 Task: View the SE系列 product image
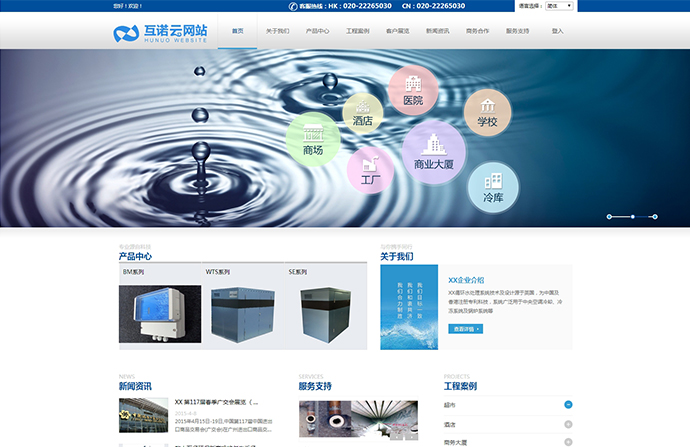pyautogui.click(x=326, y=314)
